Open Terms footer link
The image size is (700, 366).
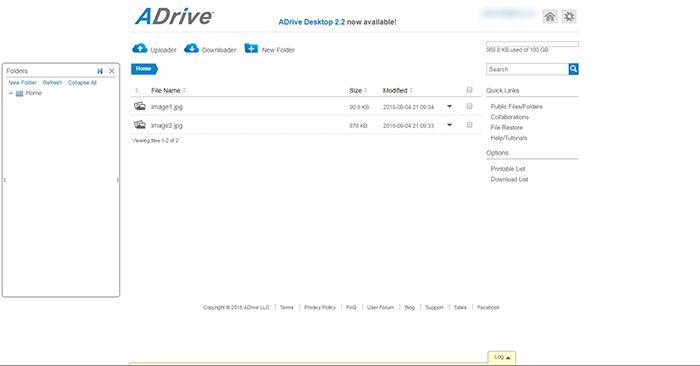coord(287,308)
